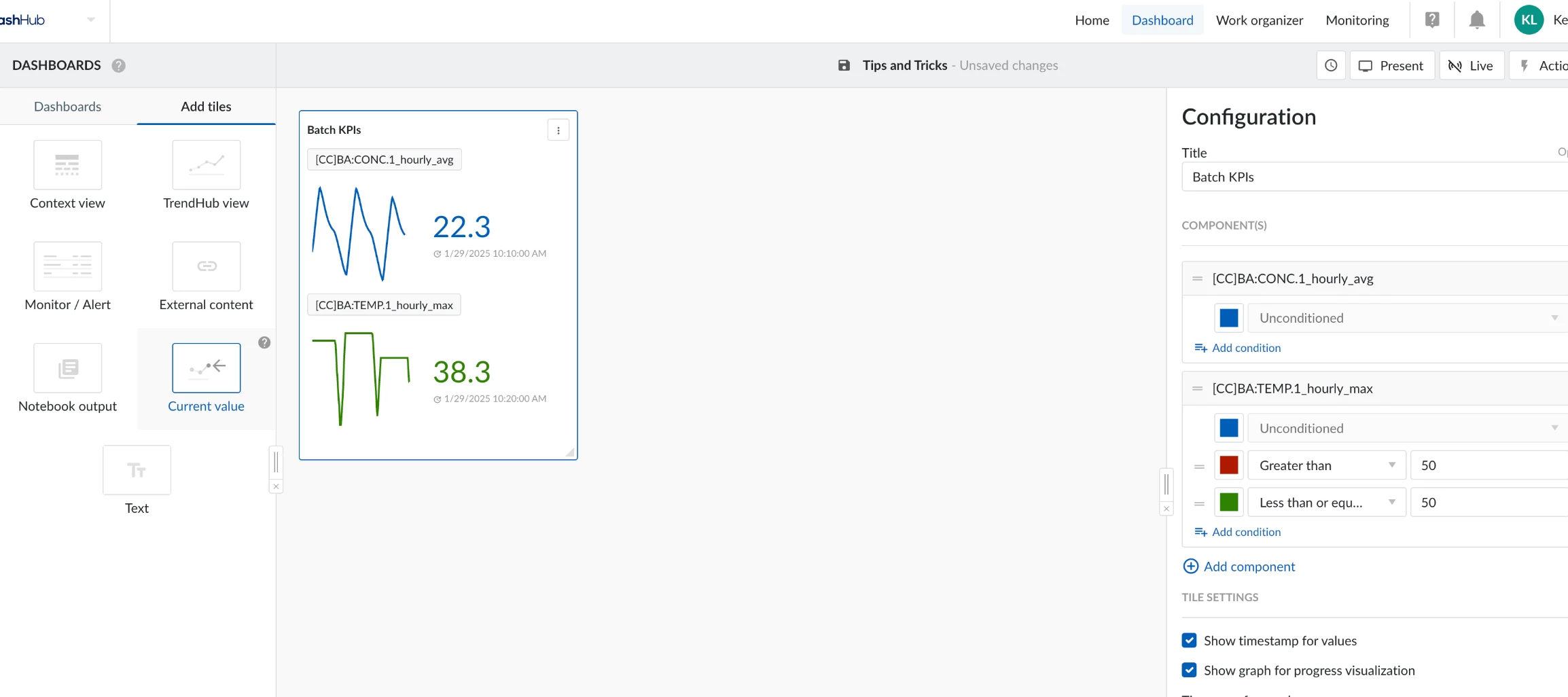
Task: Disable Show graph for progress visualization
Action: point(1189,670)
